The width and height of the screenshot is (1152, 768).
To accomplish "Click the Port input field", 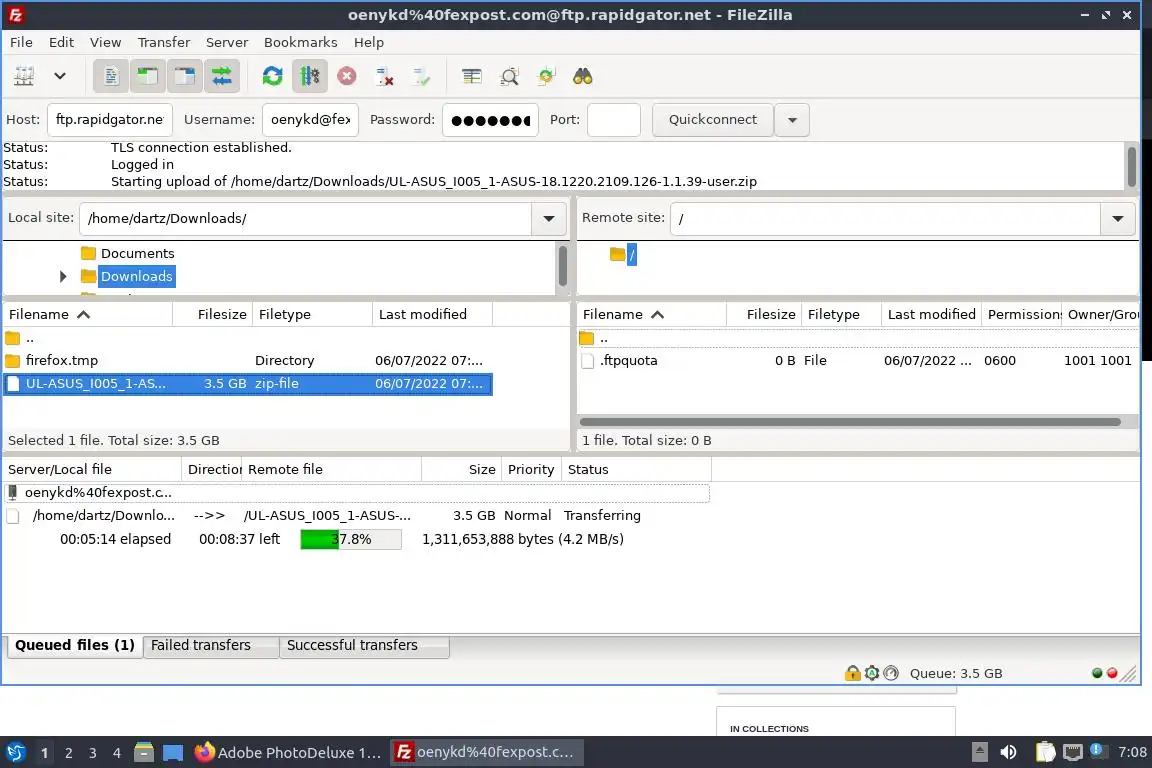I will [614, 119].
